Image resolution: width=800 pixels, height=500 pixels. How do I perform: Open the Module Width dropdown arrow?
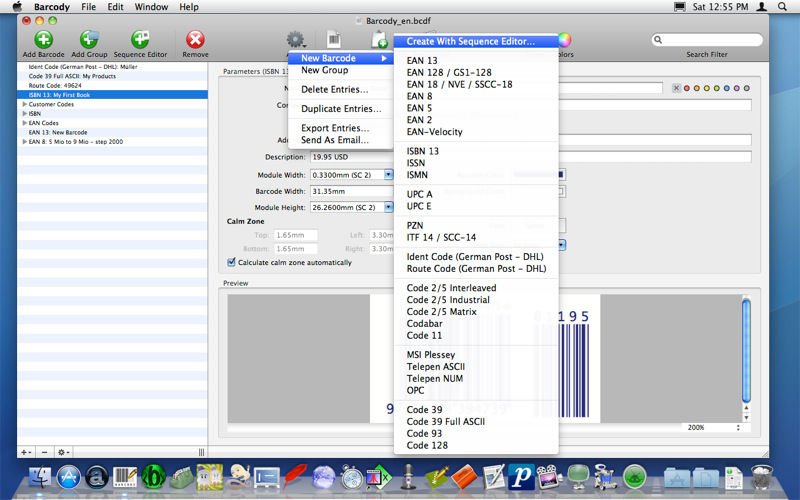pos(388,175)
